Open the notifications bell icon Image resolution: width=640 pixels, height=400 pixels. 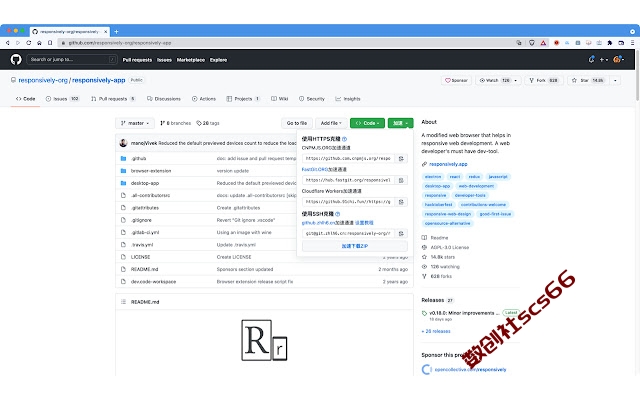pyautogui.click(x=591, y=60)
